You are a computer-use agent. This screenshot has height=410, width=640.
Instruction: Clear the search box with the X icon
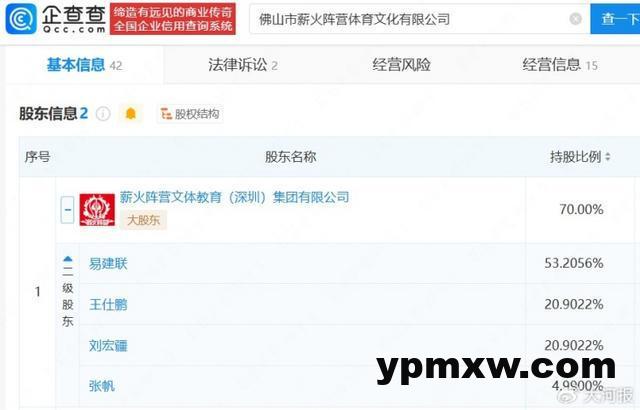[x=575, y=19]
